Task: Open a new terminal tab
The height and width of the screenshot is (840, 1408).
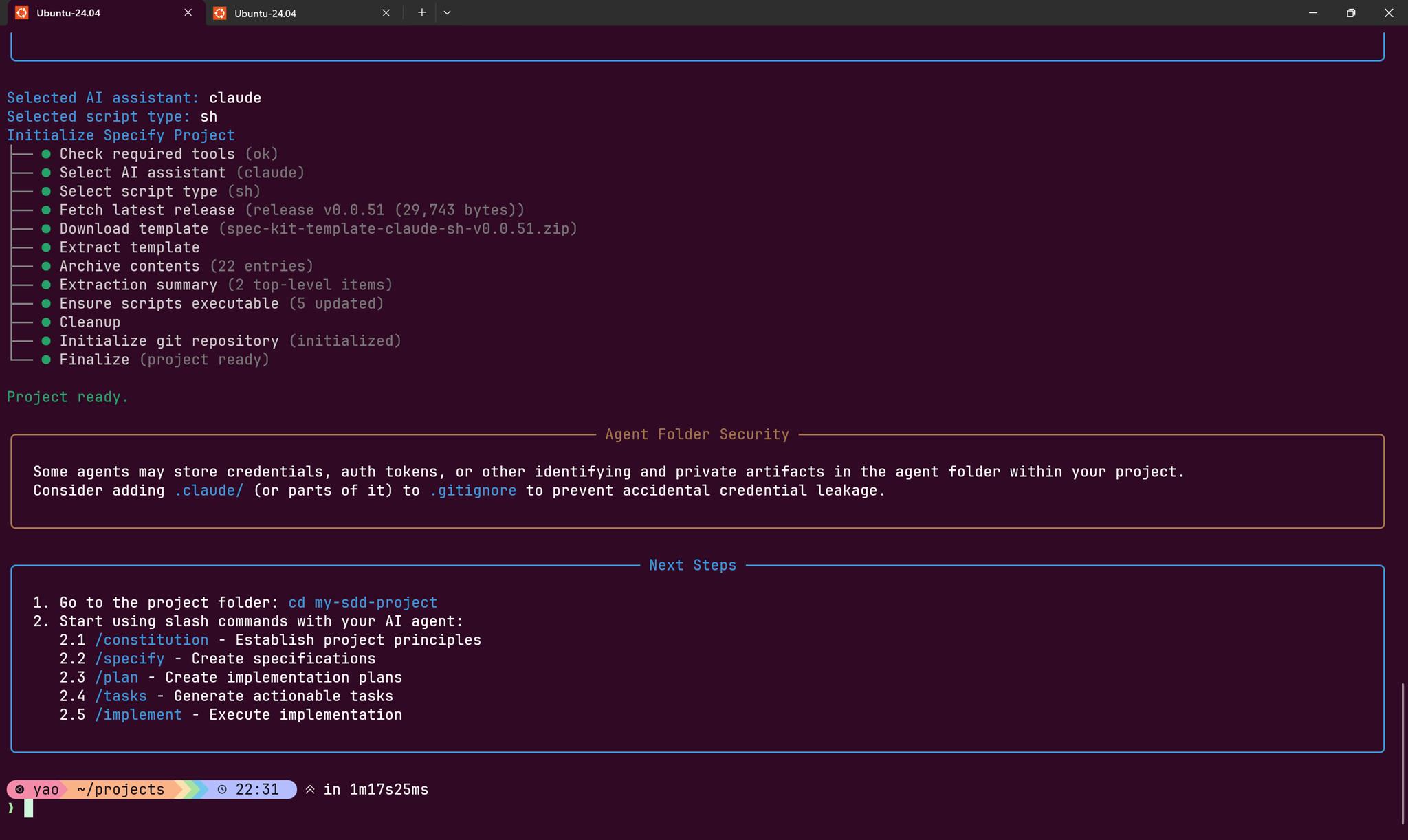Action: pos(421,13)
